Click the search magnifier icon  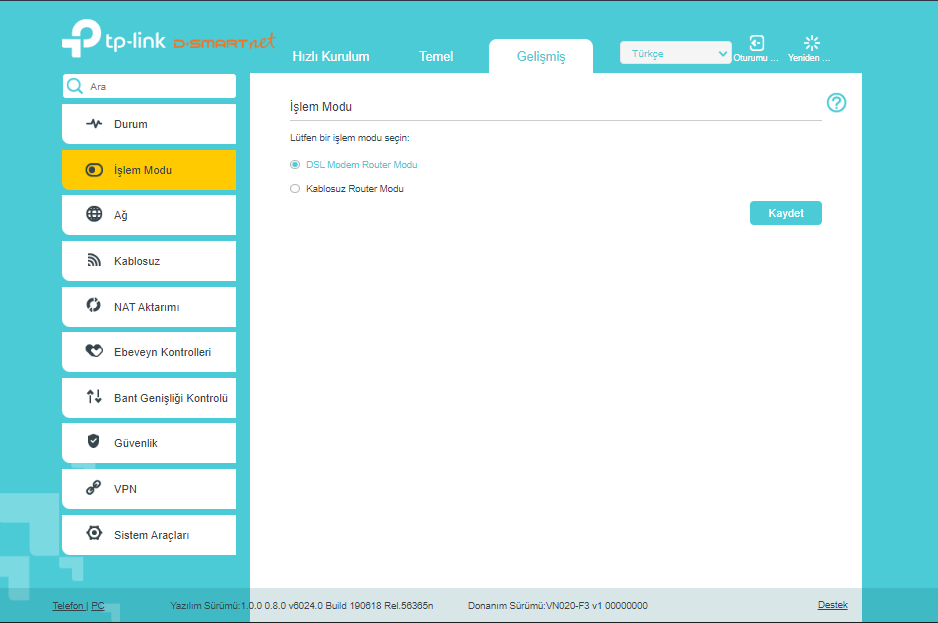click(75, 86)
